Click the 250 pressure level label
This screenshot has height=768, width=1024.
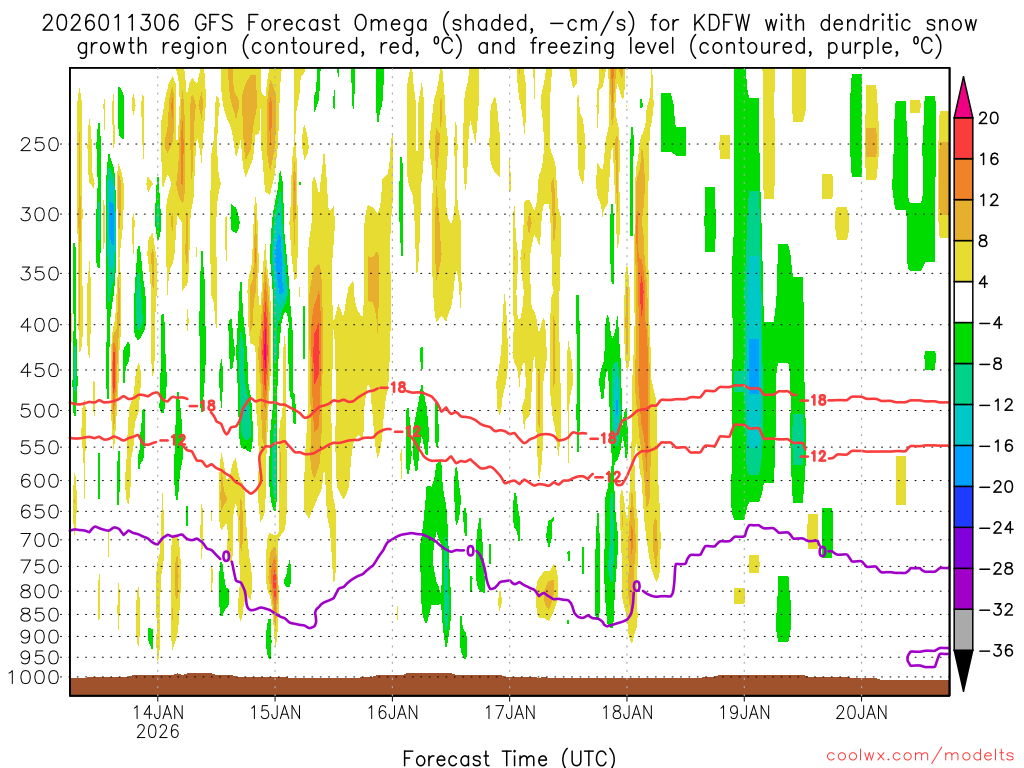click(40, 144)
